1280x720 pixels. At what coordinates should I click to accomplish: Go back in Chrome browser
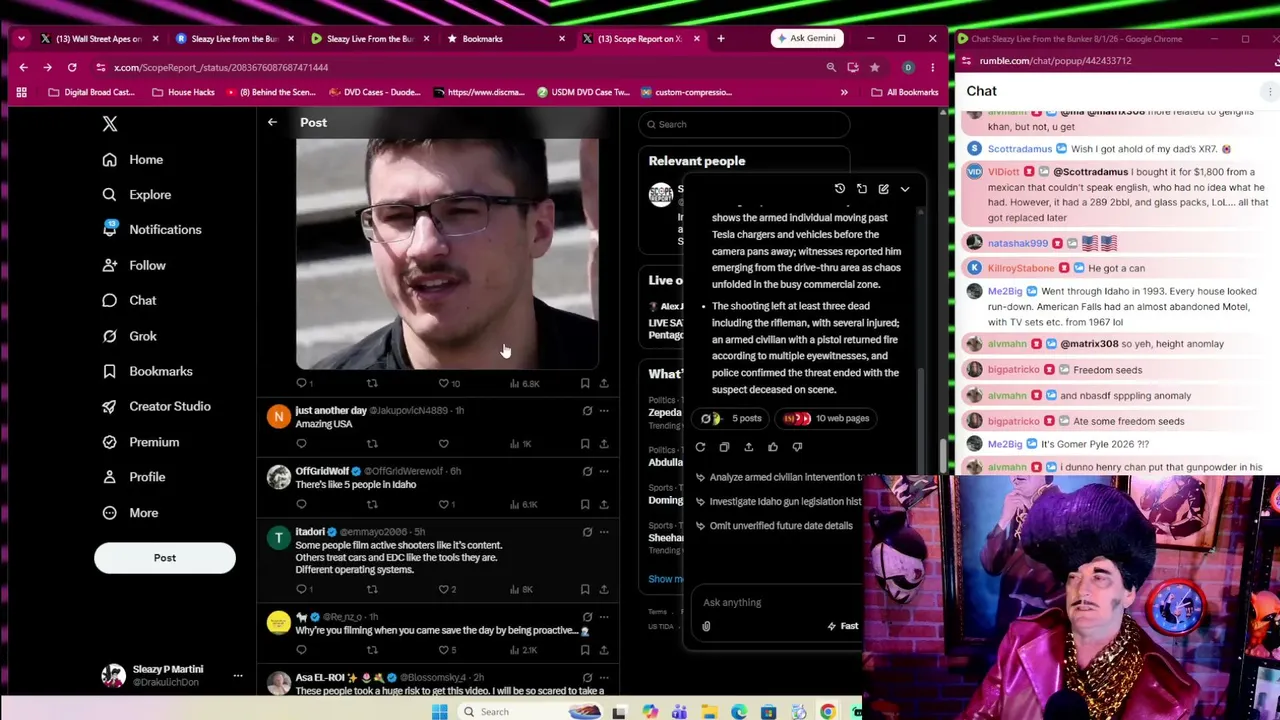click(23, 67)
